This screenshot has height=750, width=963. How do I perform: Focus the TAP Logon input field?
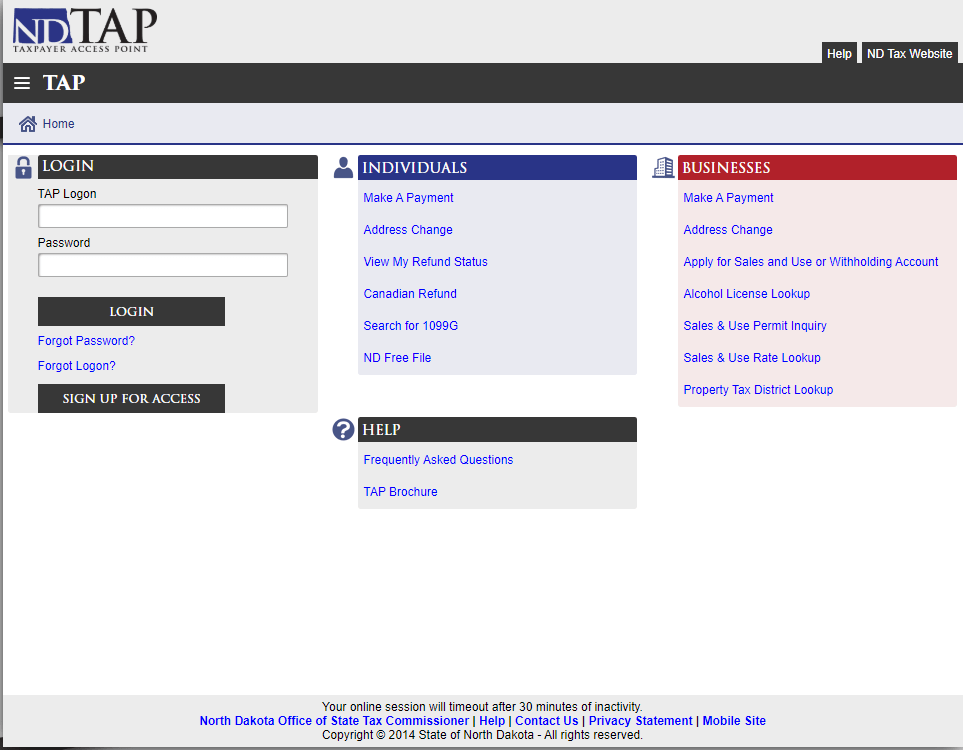click(x=163, y=216)
